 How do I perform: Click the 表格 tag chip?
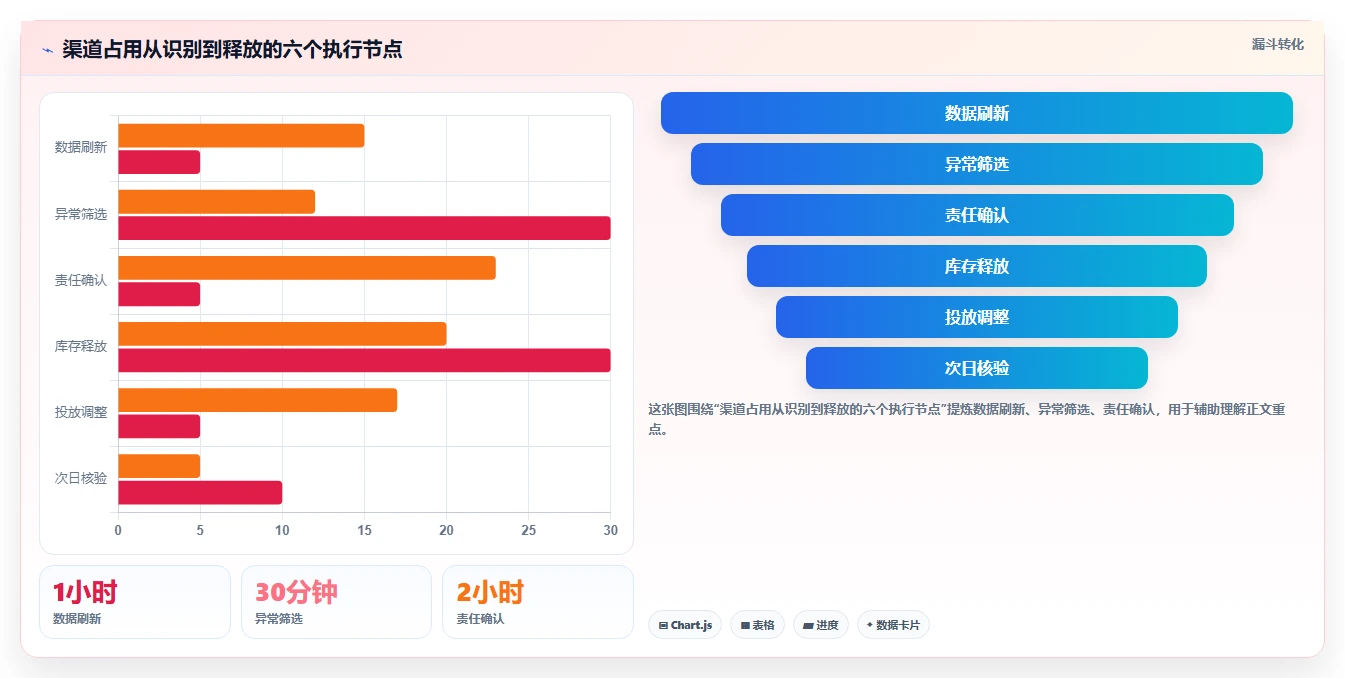pyautogui.click(x=757, y=625)
